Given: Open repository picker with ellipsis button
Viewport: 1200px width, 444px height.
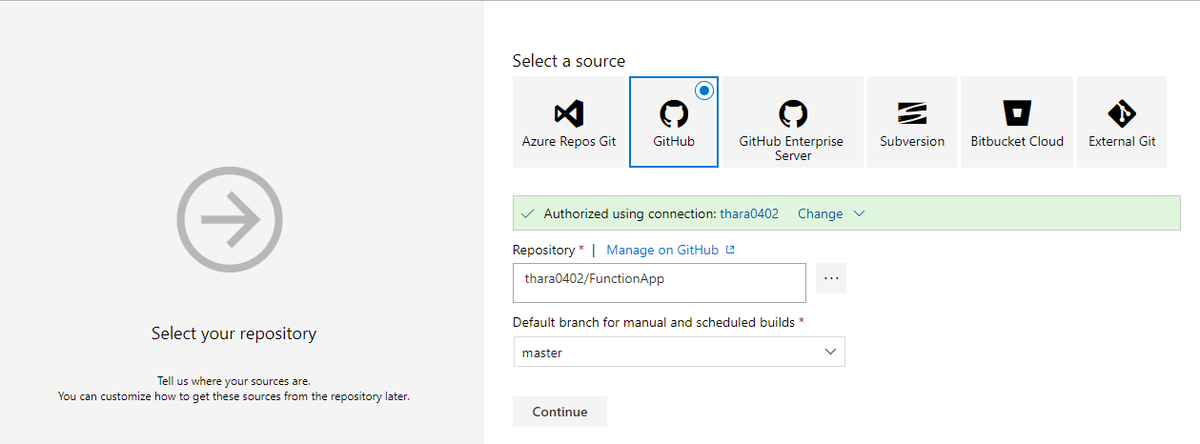Looking at the screenshot, I should tap(831, 279).
